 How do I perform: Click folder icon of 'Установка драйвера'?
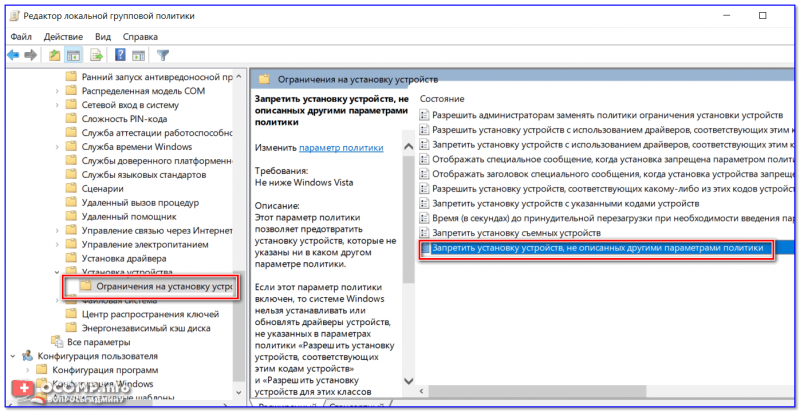[71, 258]
